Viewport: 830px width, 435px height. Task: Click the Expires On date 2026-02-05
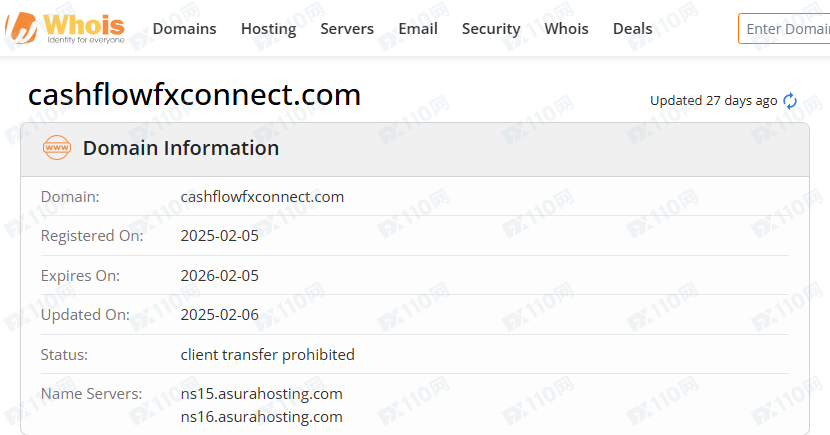pos(219,276)
